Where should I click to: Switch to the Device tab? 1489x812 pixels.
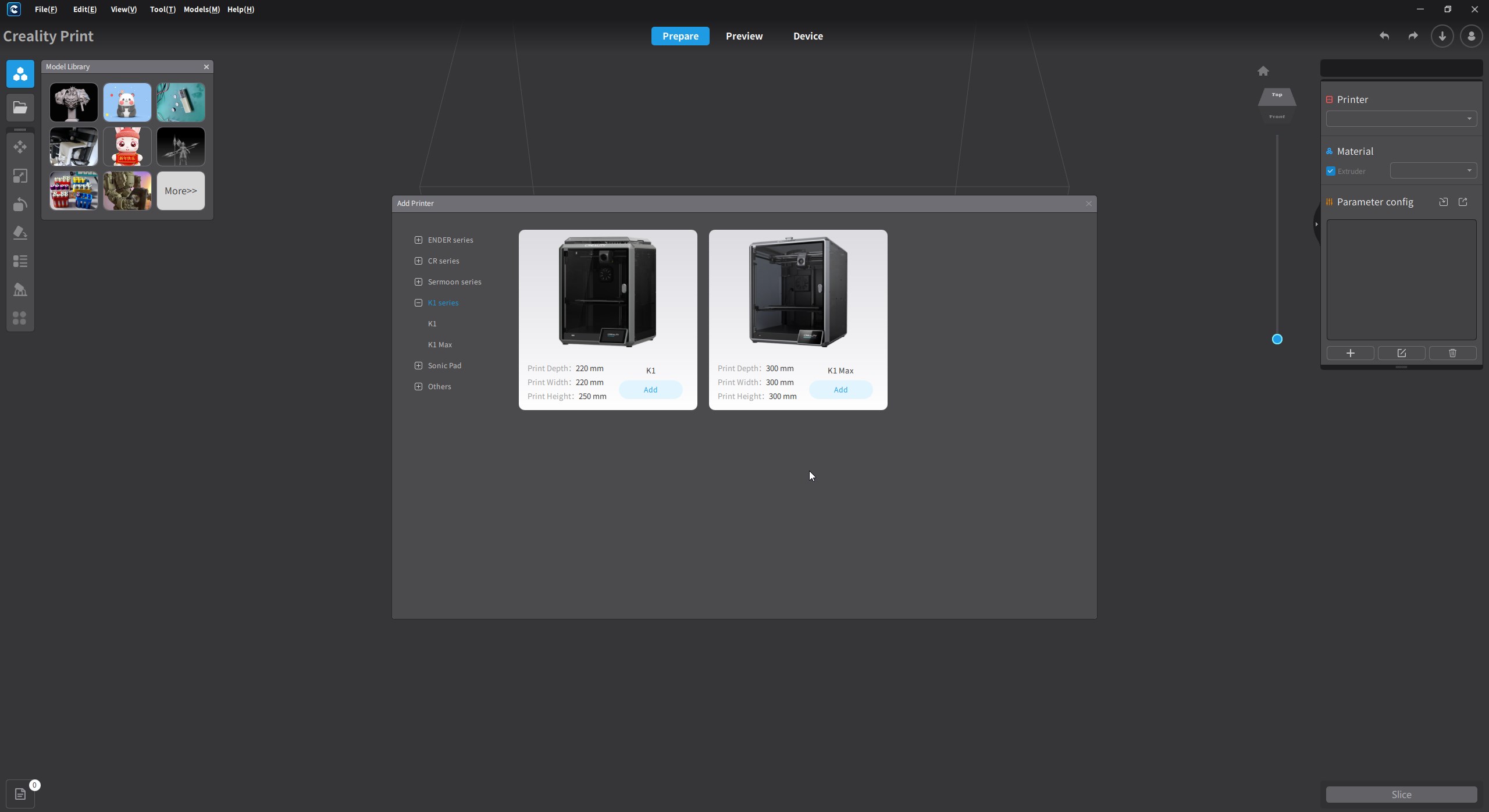(808, 36)
